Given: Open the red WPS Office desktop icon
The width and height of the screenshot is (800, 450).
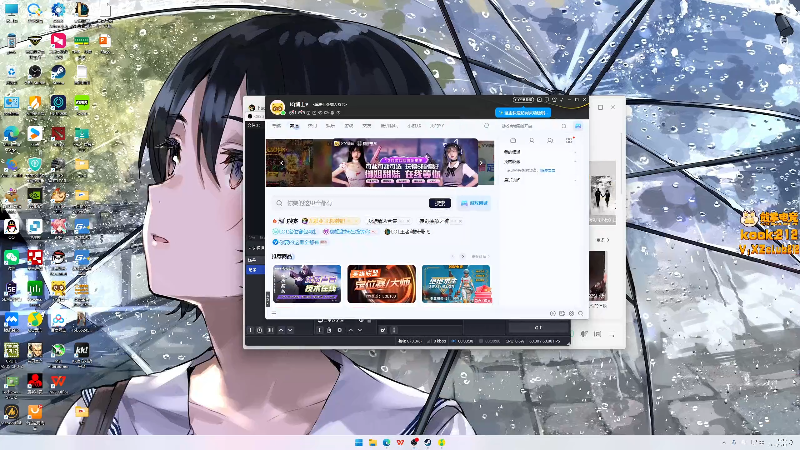Looking at the screenshot, I should [58, 381].
